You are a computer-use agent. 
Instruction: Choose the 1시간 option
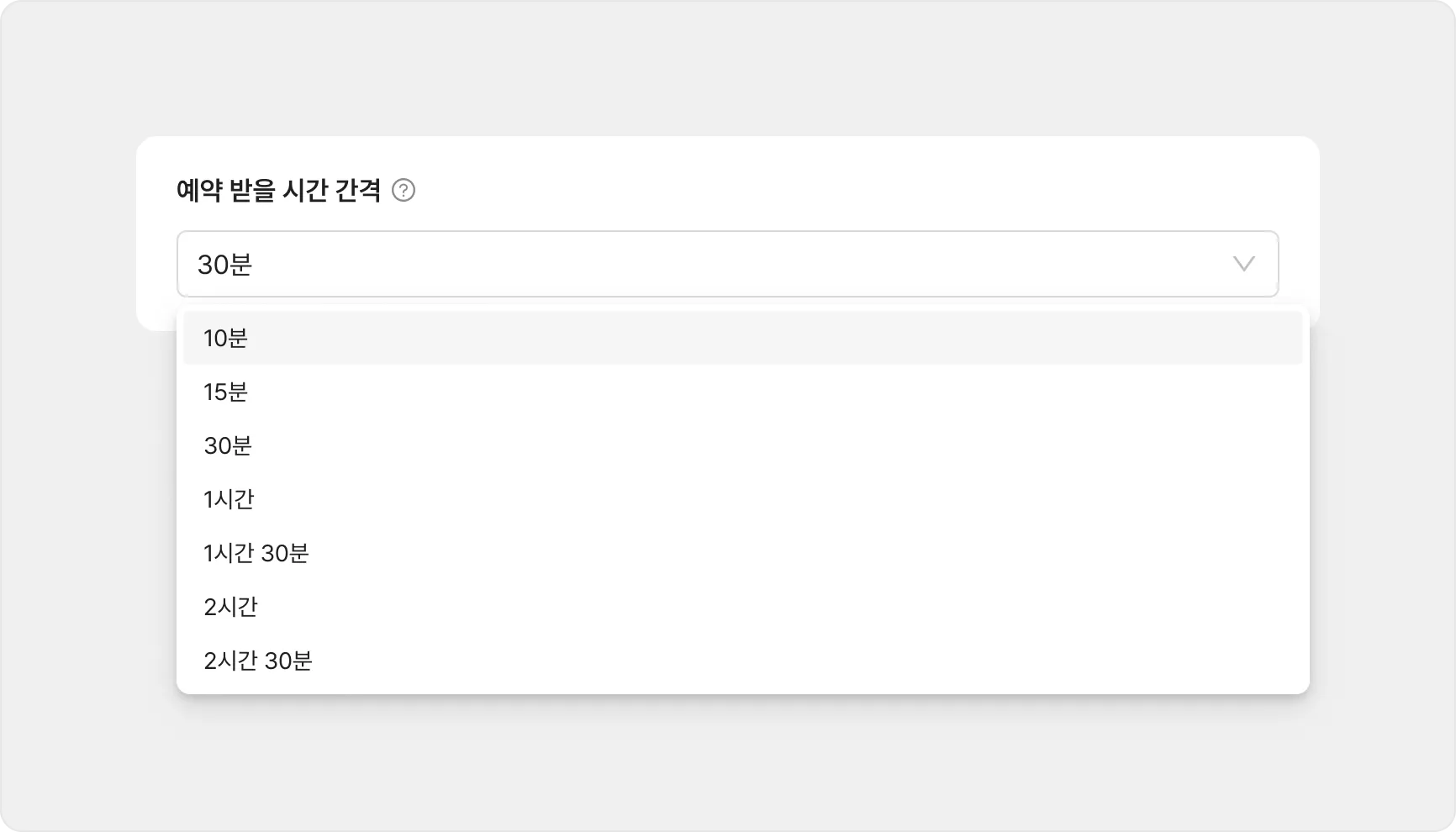point(743,499)
